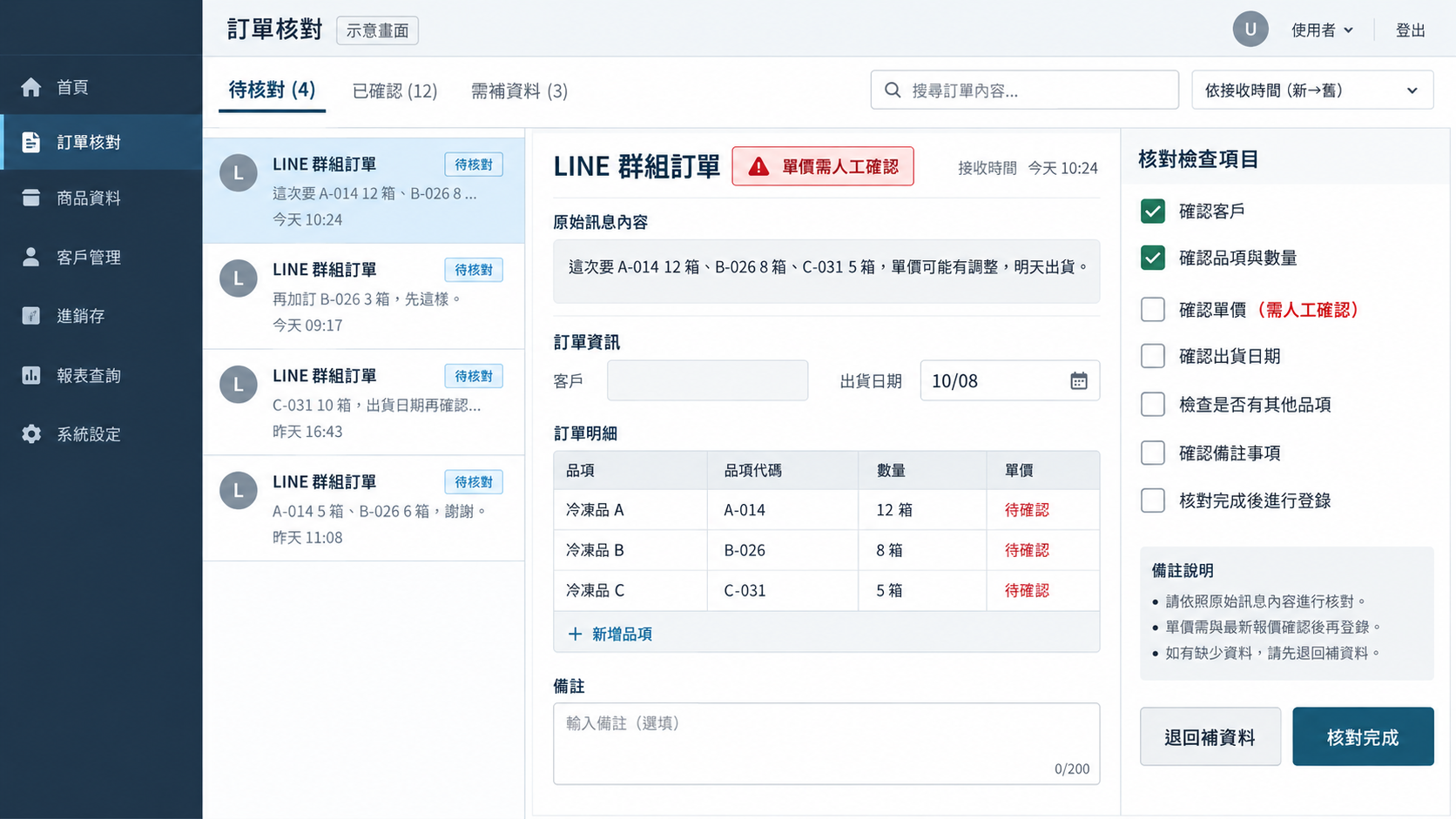
Task: Uncheck the 確認品項與數量 checkbox
Action: (x=1153, y=258)
